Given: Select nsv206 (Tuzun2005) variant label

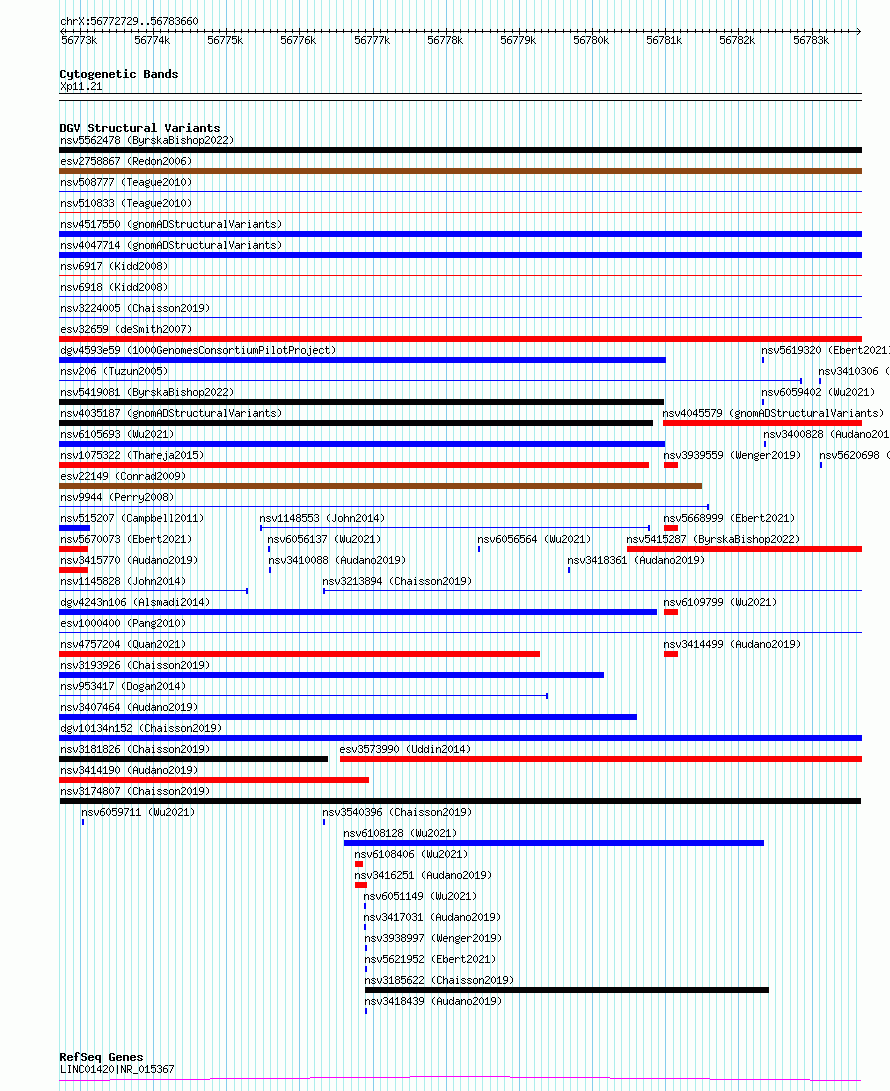Looking at the screenshot, I should coord(114,372).
